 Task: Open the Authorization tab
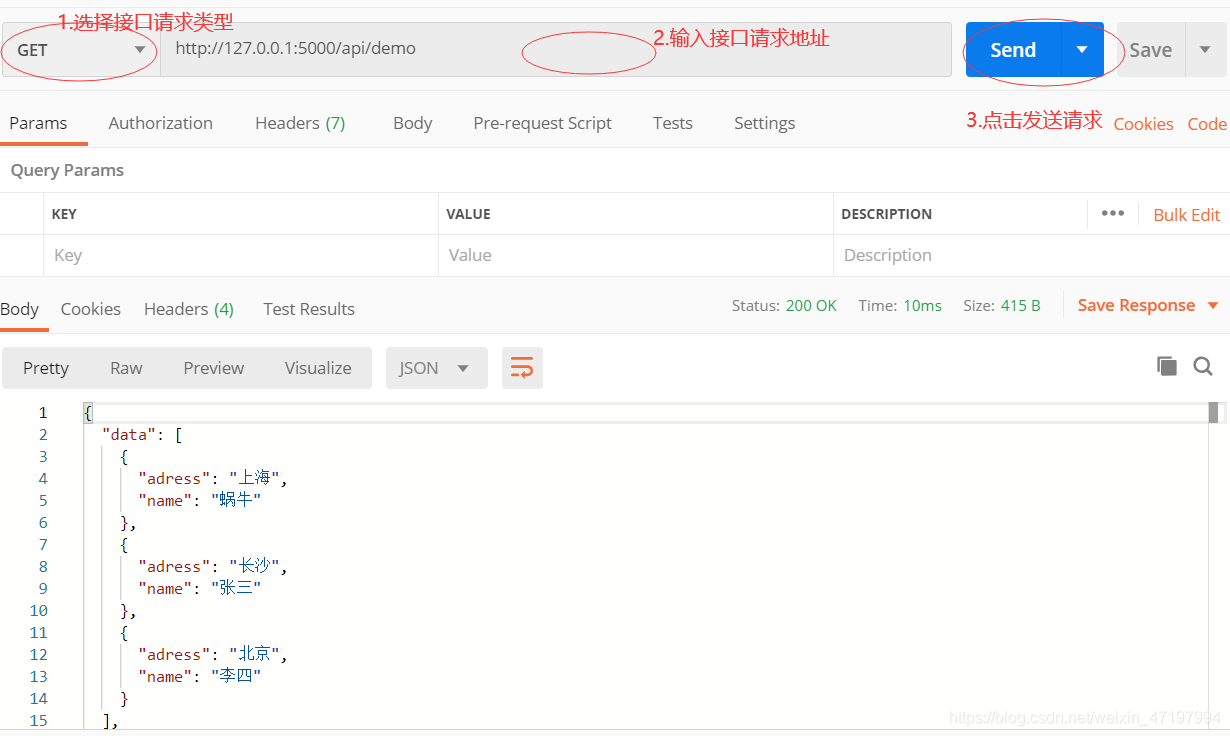pos(160,123)
